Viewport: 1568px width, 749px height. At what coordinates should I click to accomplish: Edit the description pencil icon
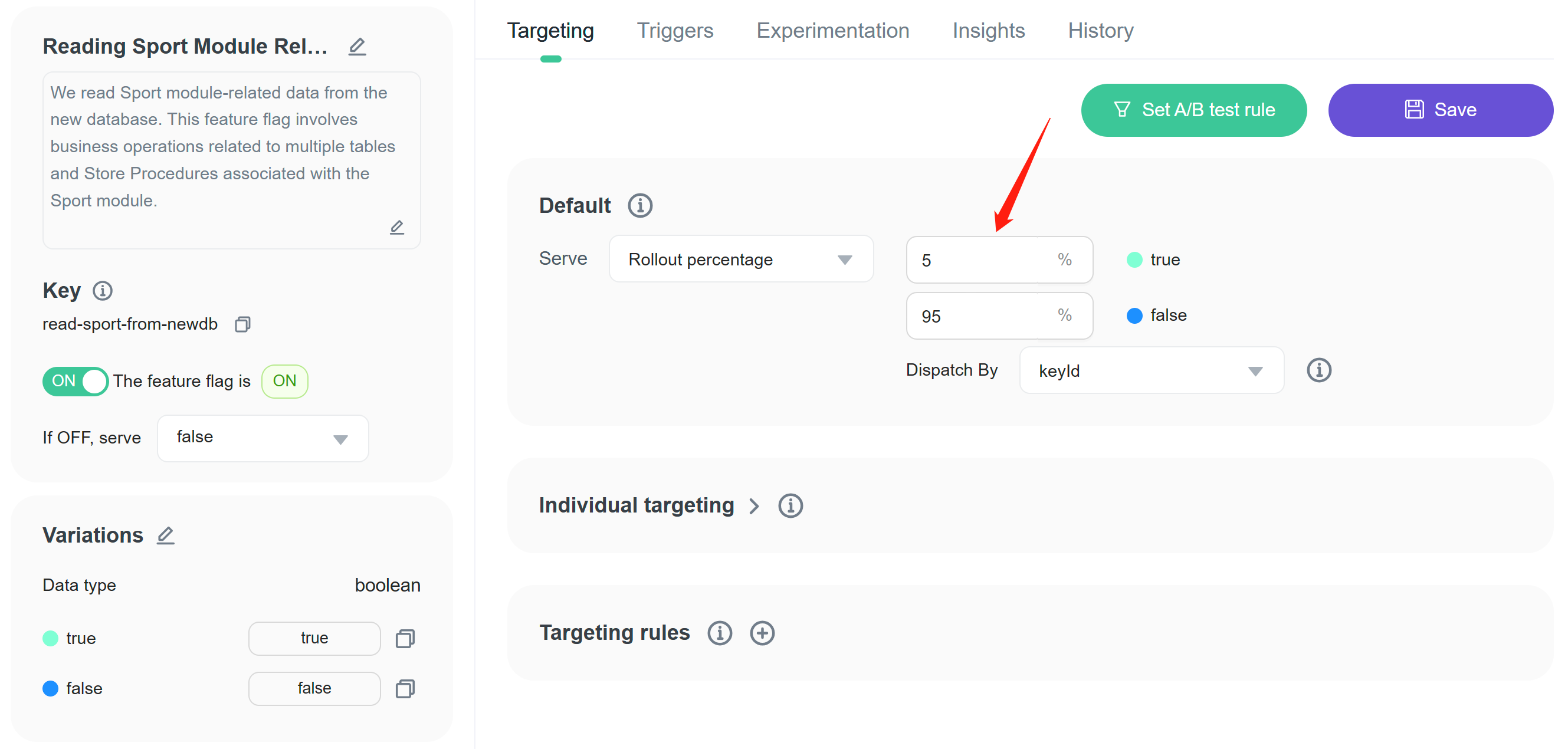[x=397, y=227]
